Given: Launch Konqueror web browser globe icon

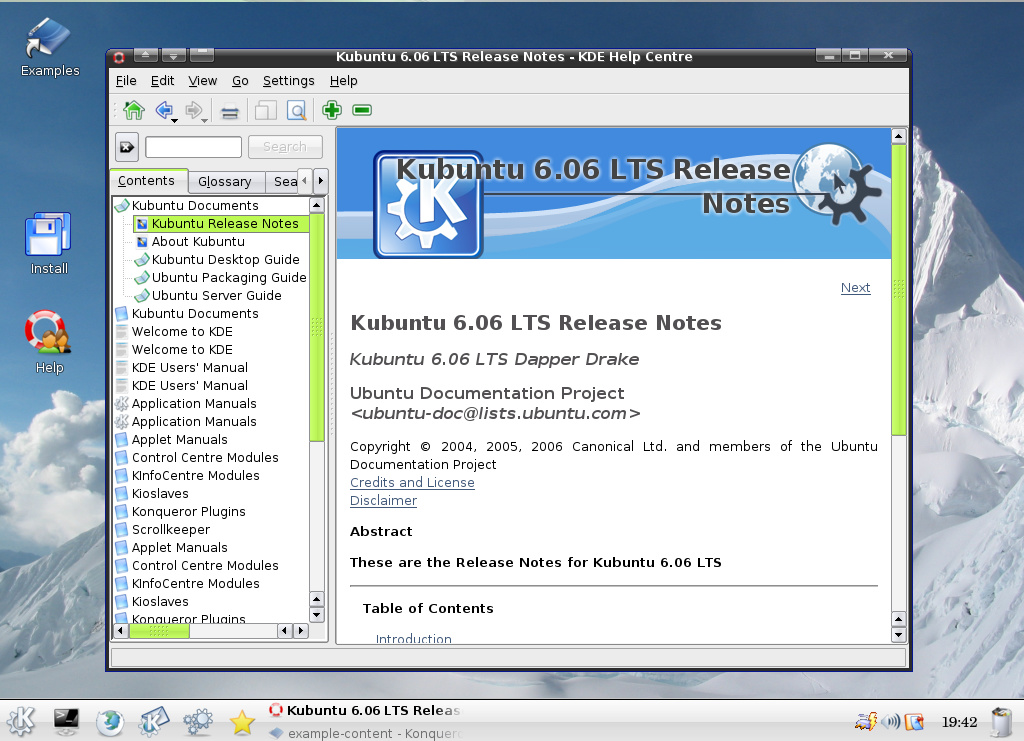Looking at the screenshot, I should click(x=110, y=721).
